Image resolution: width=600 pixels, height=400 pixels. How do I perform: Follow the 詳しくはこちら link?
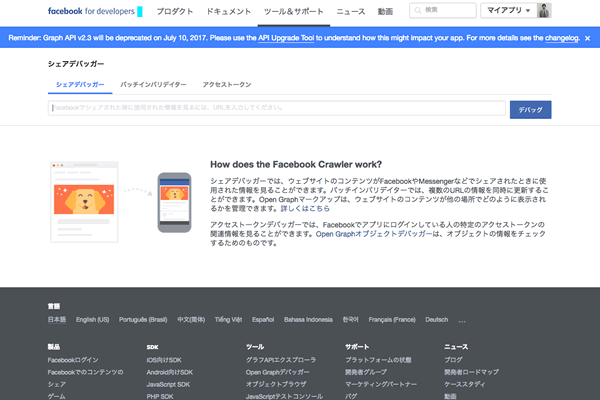305,209
